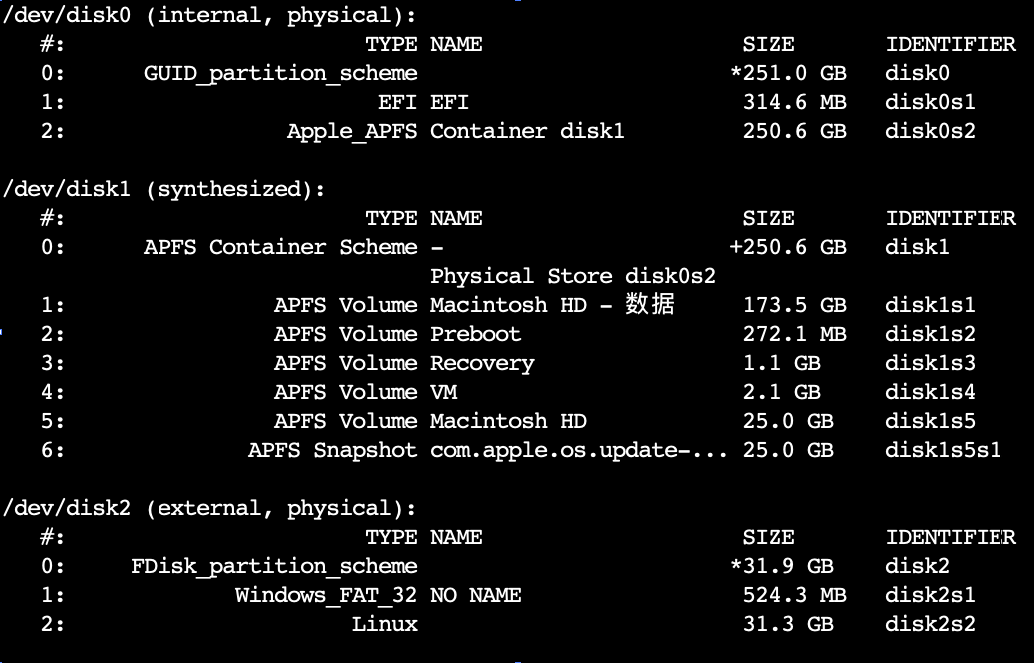
Task: Click the /dev/disk0 internal physical header line
Action: pyautogui.click(x=210, y=15)
